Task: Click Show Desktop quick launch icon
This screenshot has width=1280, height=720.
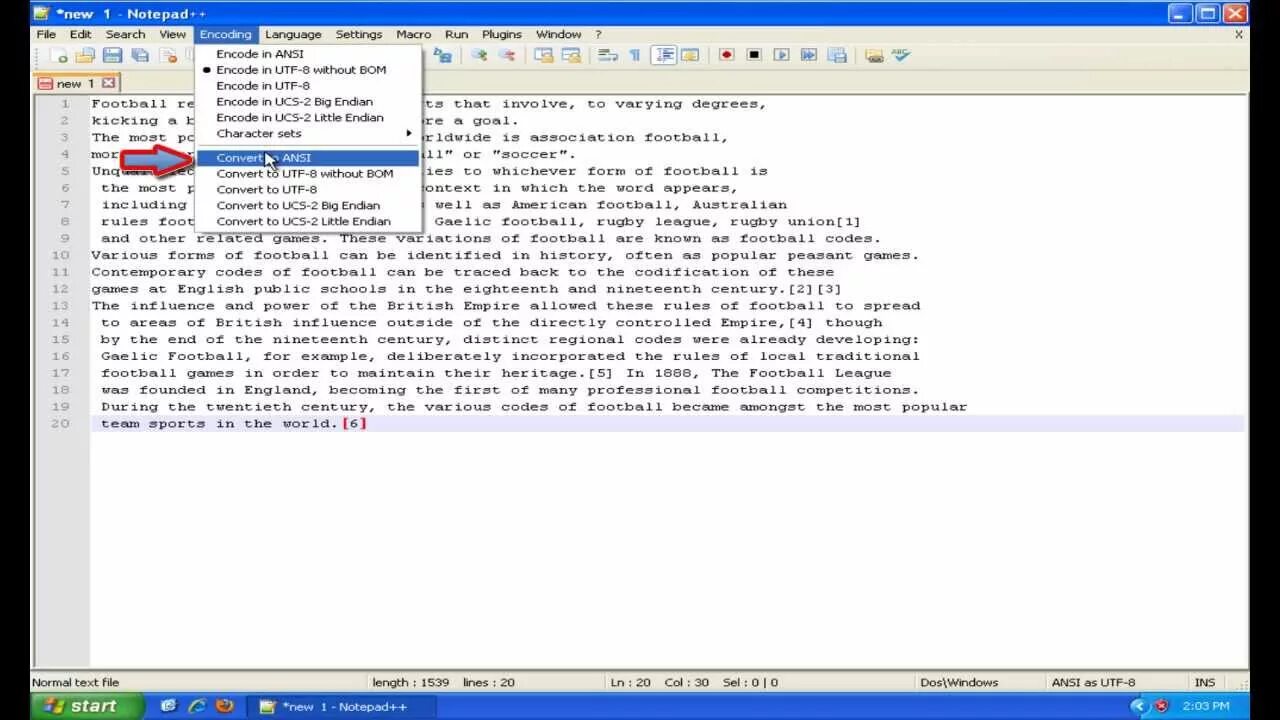Action: (168, 706)
